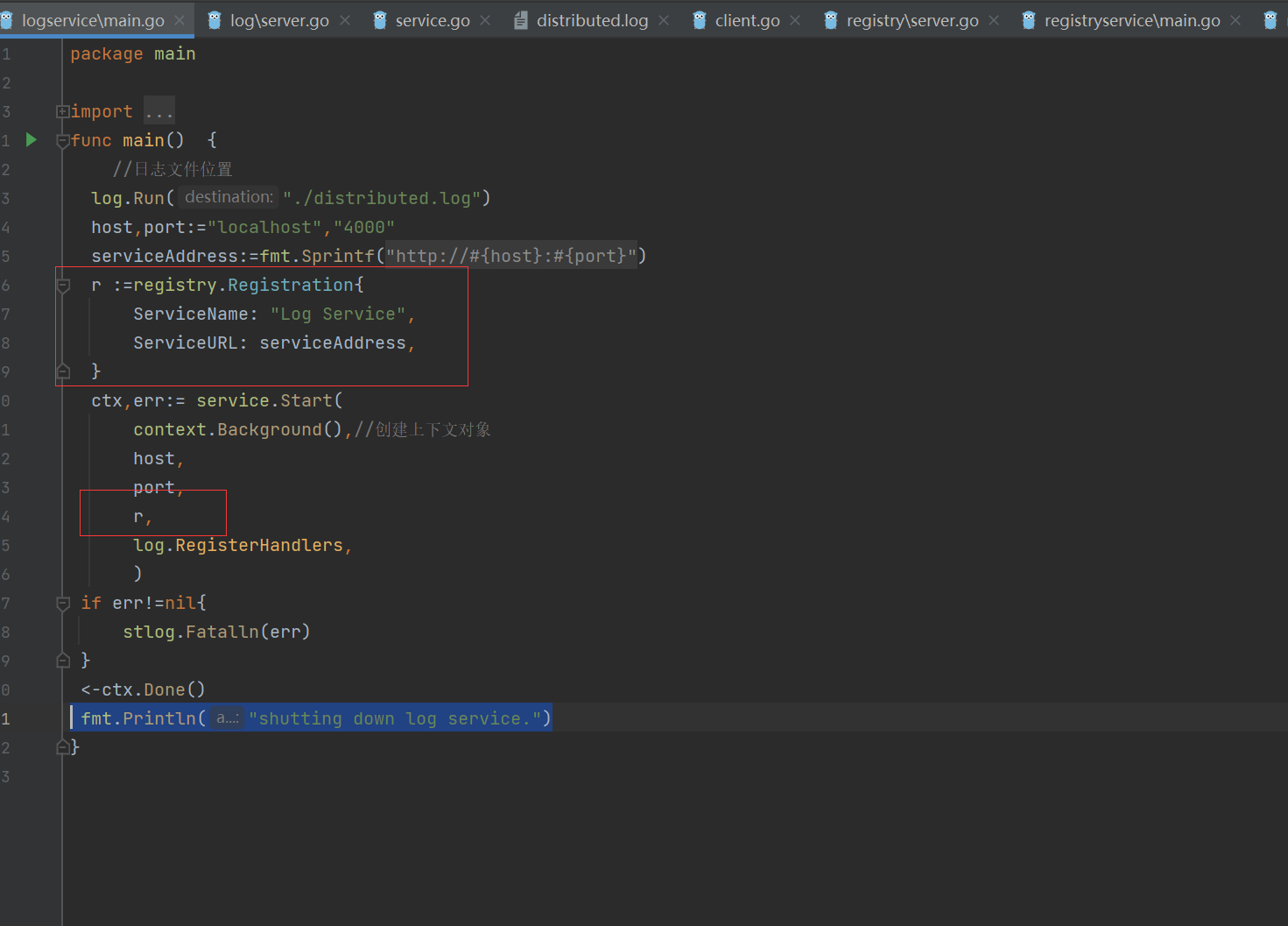The width and height of the screenshot is (1288, 926).
Task: Click the "./distributed.log" string
Action: (382, 198)
